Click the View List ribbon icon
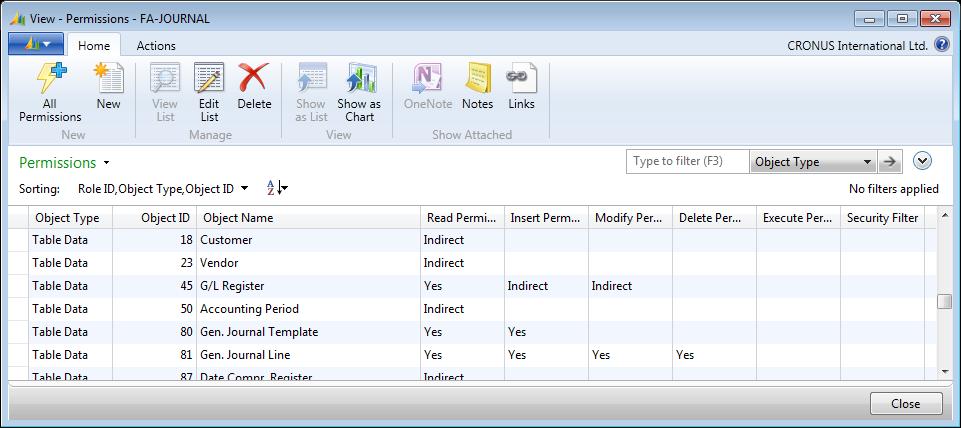 tap(165, 92)
